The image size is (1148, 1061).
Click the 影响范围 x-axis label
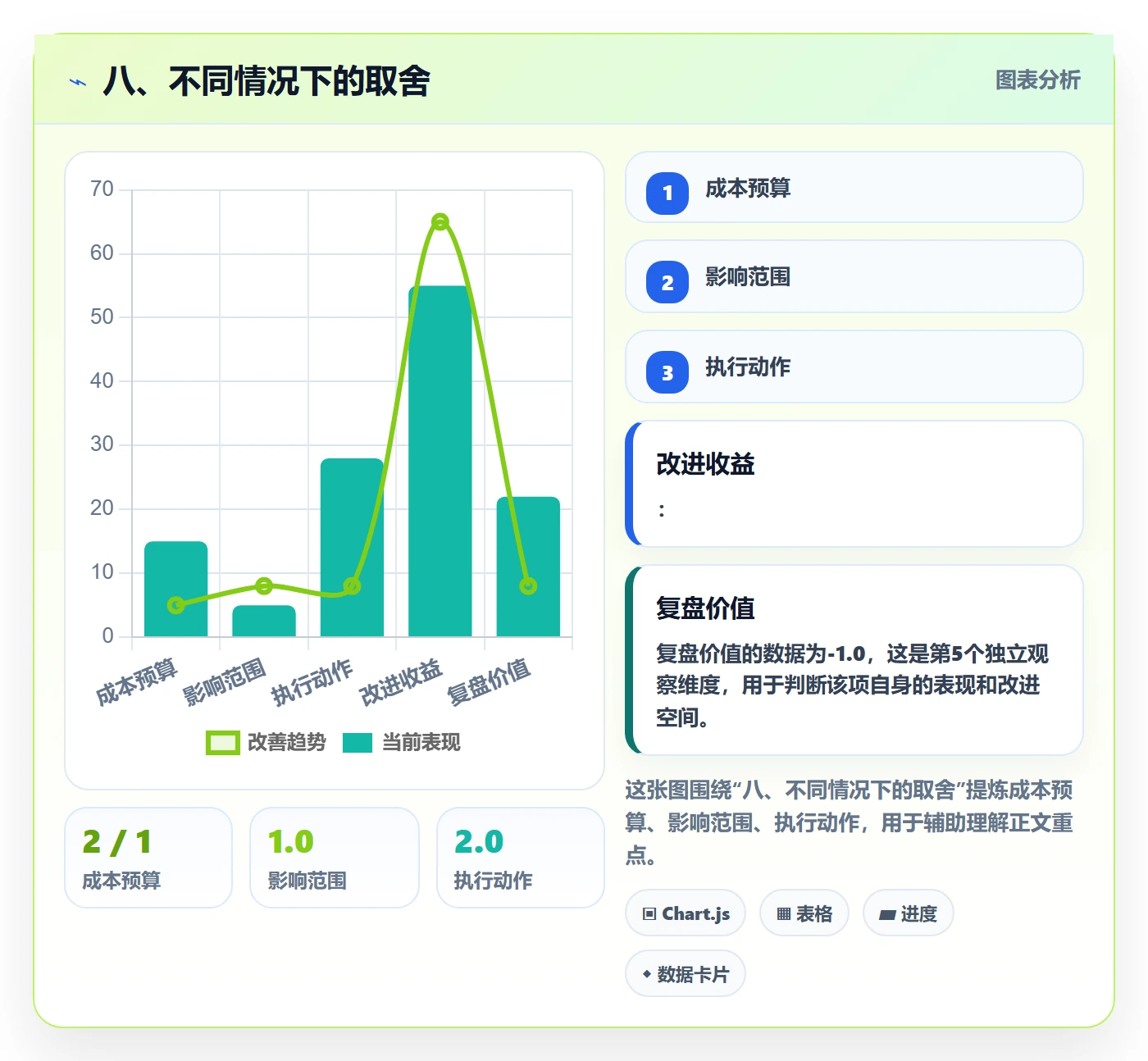click(x=225, y=682)
